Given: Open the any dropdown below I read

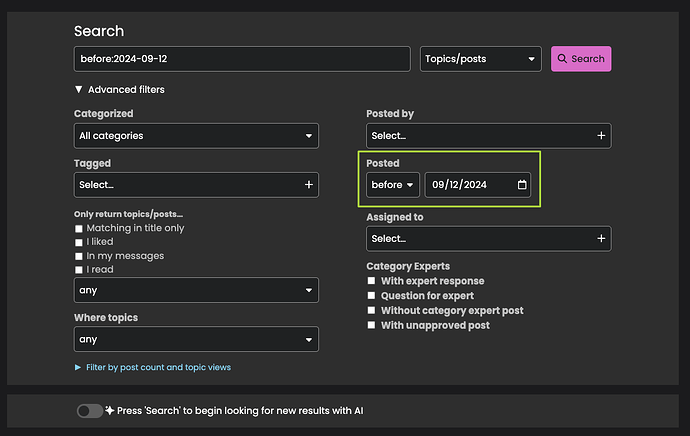Looking at the screenshot, I should 196,290.
